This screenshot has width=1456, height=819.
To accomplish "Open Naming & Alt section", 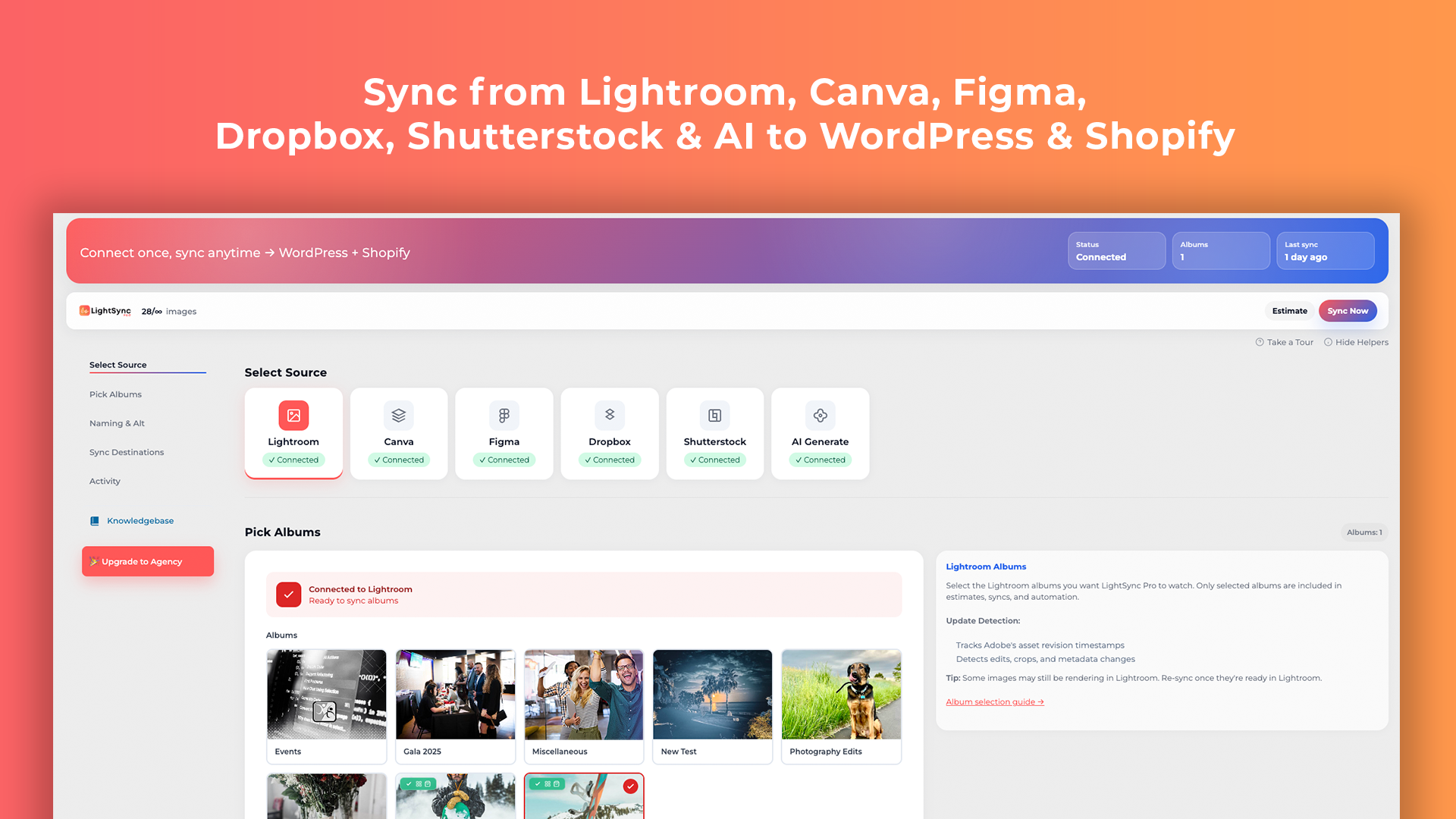I will click(117, 423).
